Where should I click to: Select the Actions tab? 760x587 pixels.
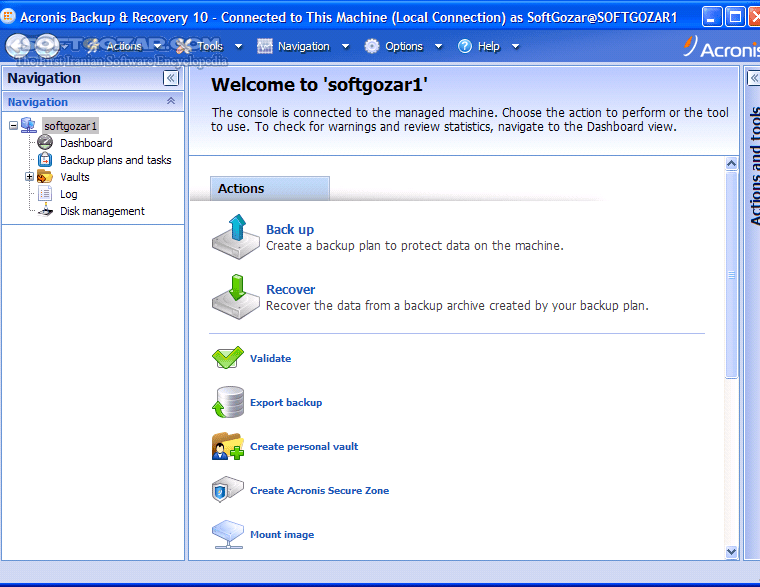[270, 189]
